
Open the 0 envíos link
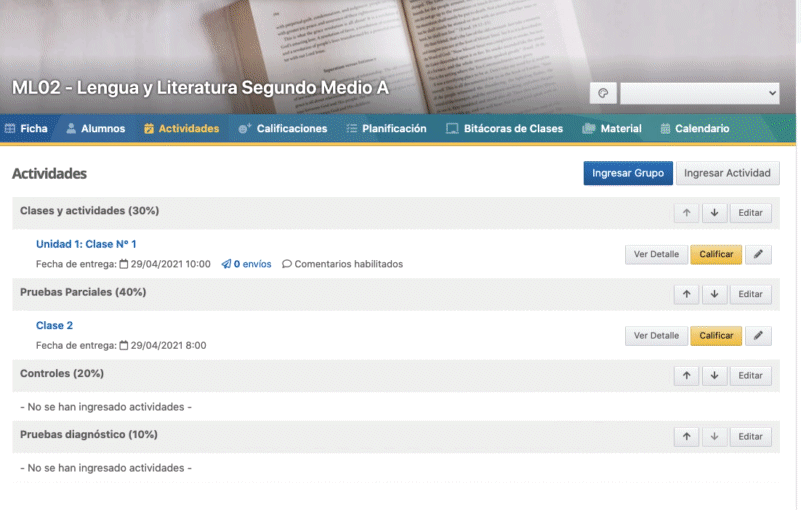tap(246, 264)
